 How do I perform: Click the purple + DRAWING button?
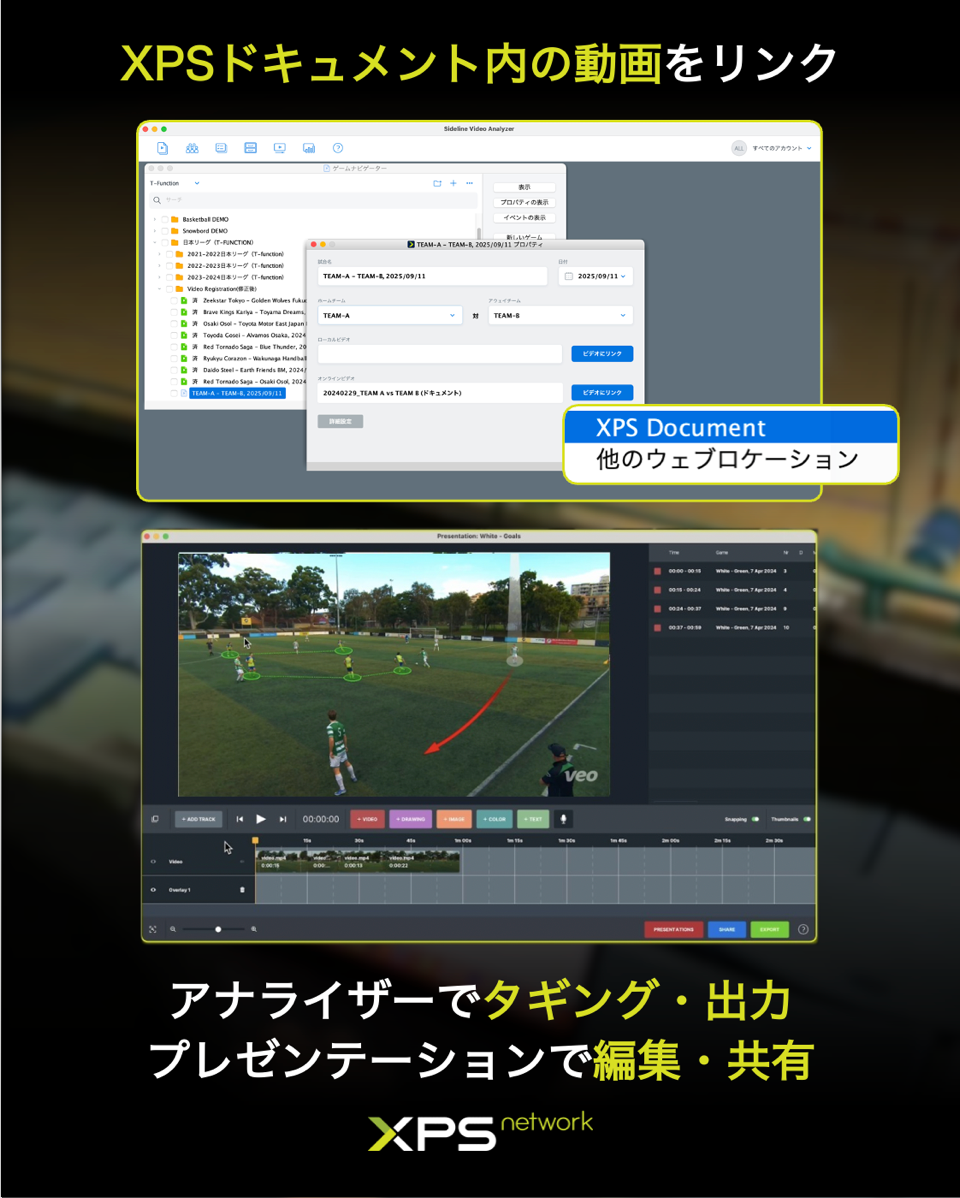(410, 819)
